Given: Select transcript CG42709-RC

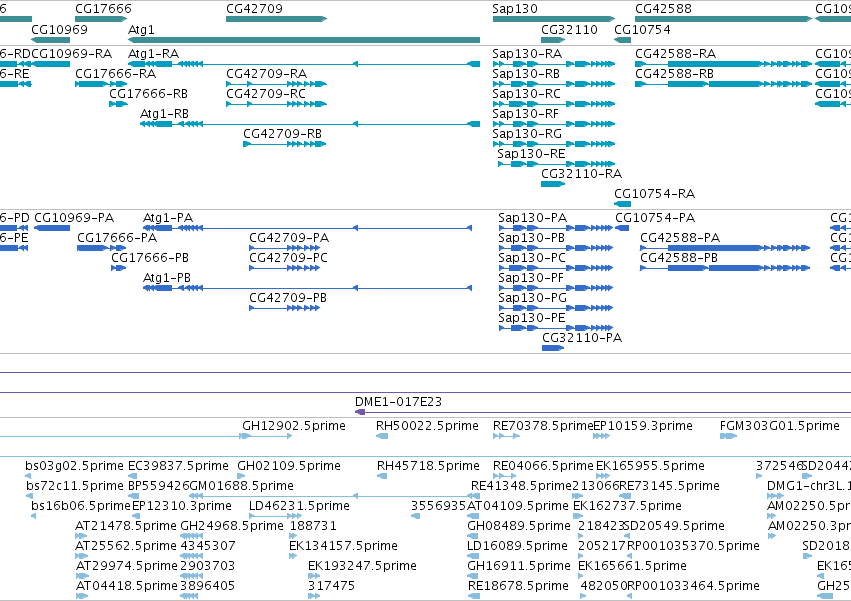Looking at the screenshot, I should click(x=276, y=104).
